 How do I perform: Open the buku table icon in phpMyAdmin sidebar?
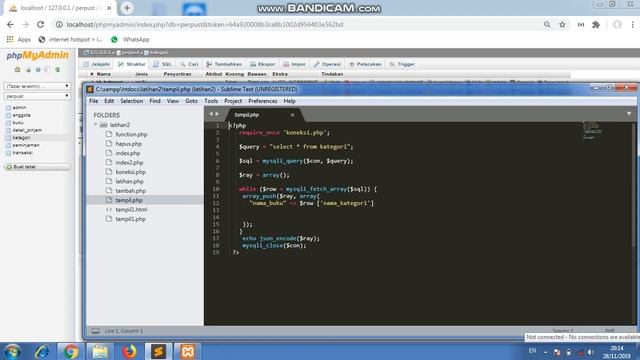point(8,122)
